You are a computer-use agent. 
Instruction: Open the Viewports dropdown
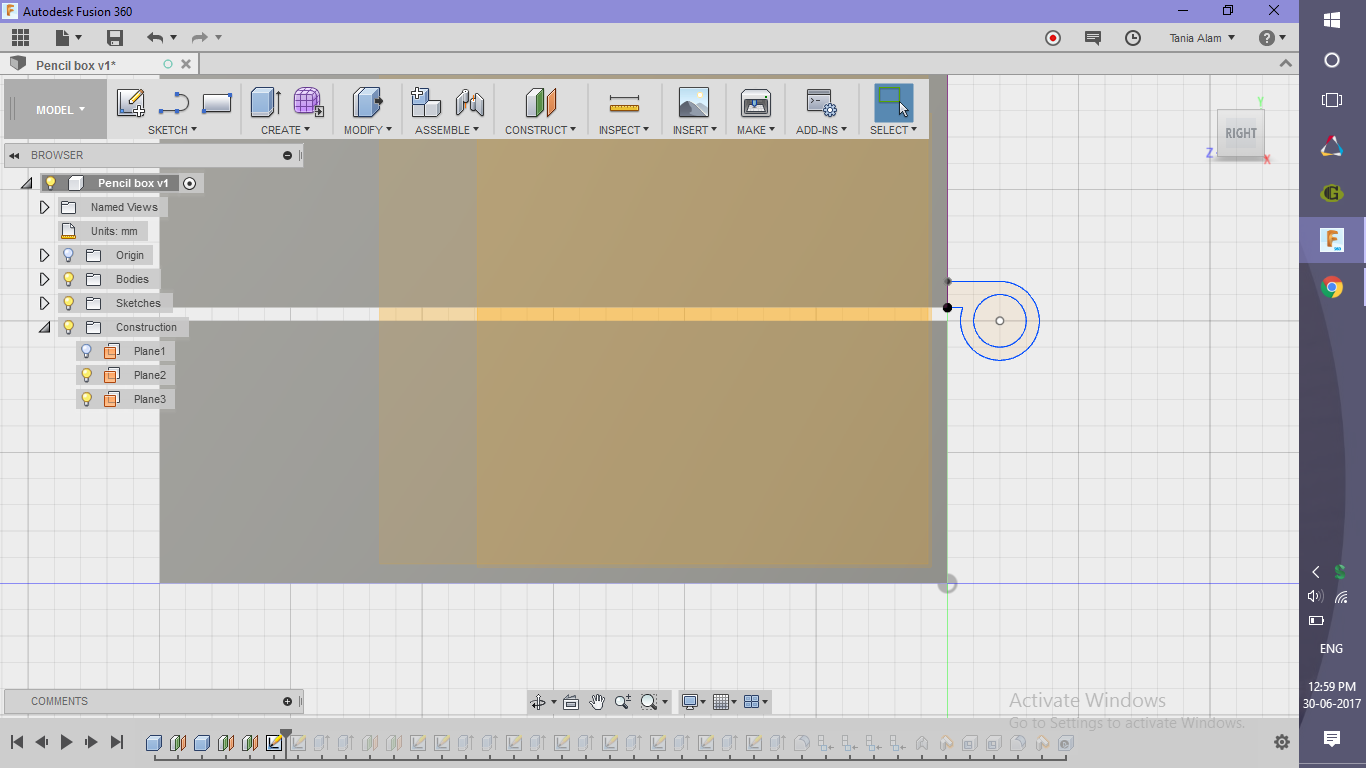coord(756,702)
